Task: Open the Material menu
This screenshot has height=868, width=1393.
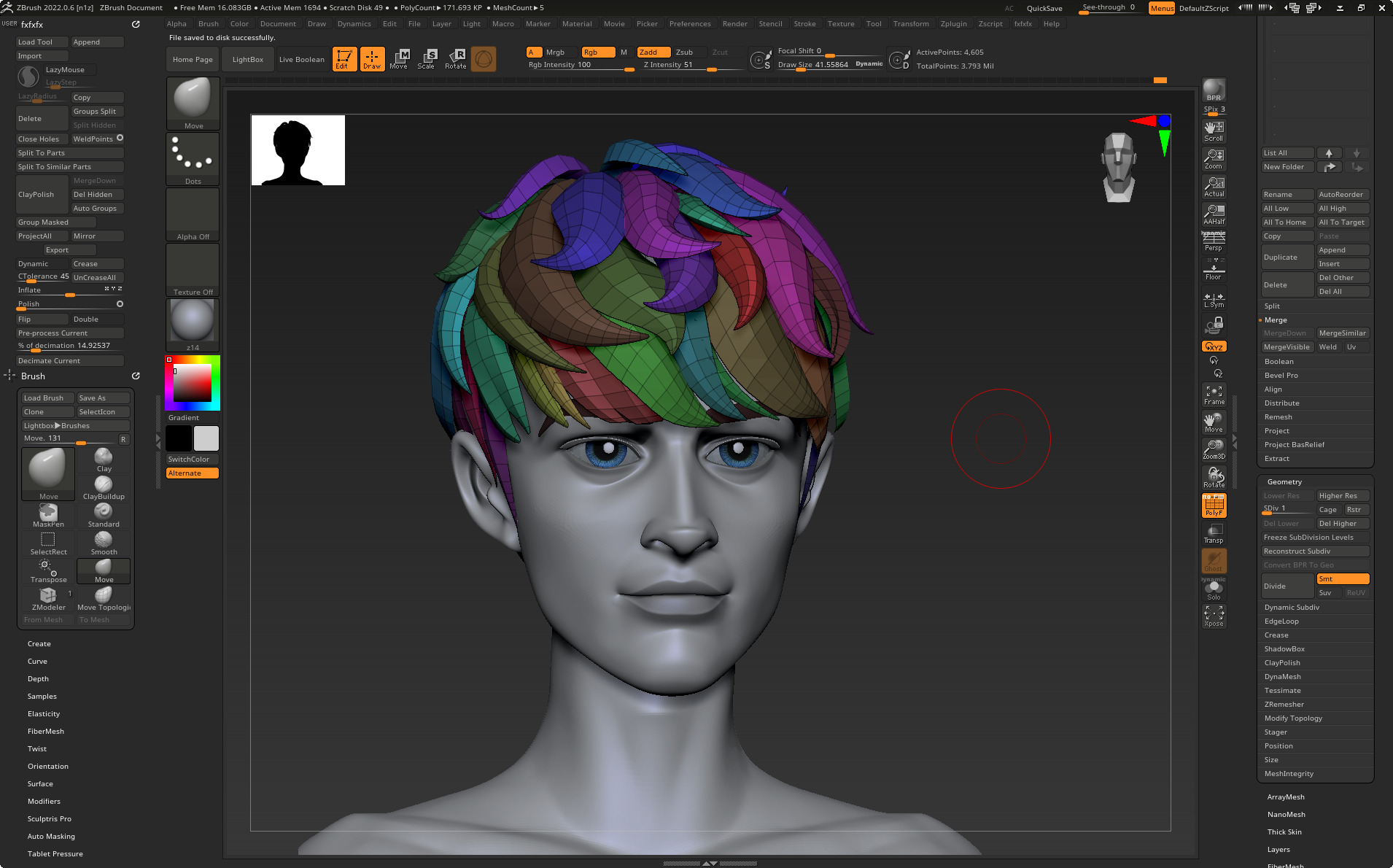Action: coord(577,23)
